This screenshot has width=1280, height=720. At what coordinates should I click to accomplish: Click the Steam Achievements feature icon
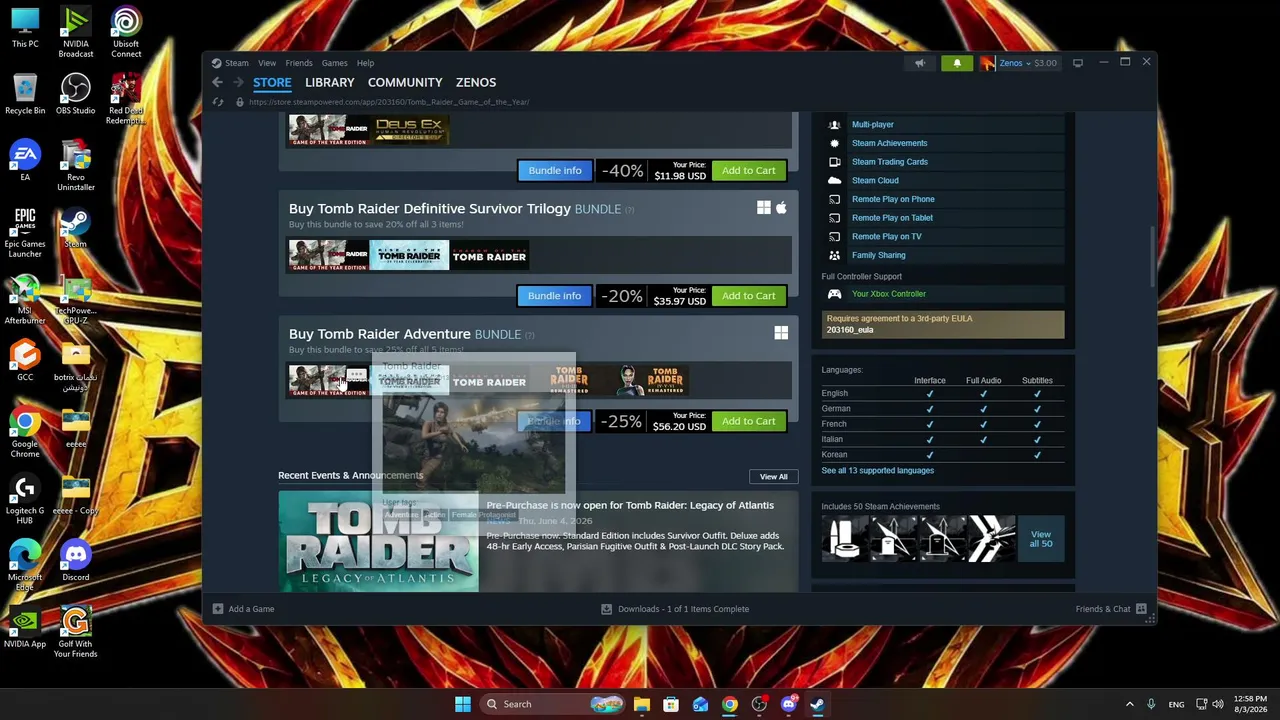[x=834, y=143]
